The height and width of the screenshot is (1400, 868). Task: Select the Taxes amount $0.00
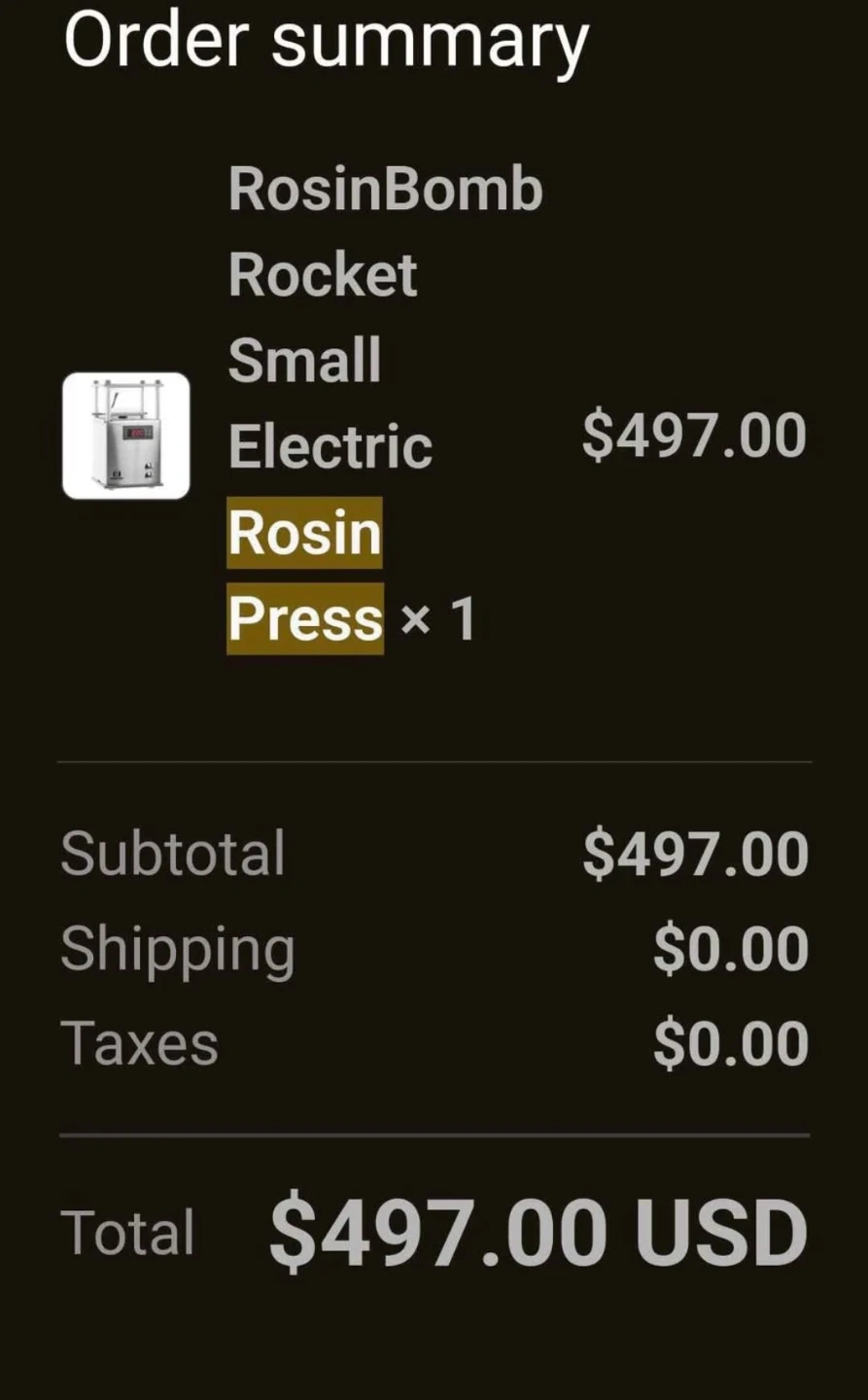730,1044
